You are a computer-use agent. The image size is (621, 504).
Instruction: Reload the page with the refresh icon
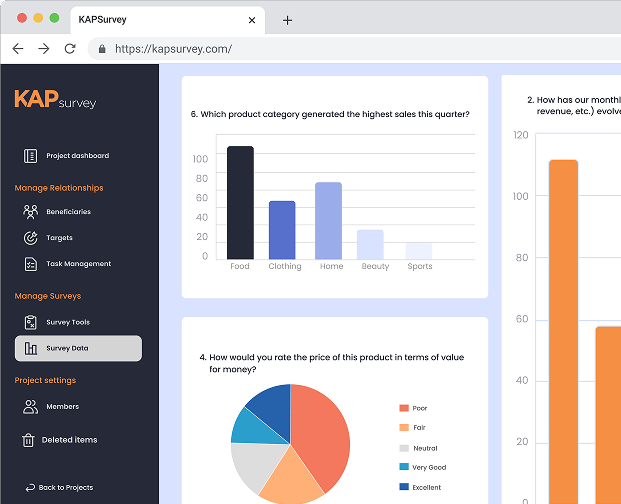[70, 49]
